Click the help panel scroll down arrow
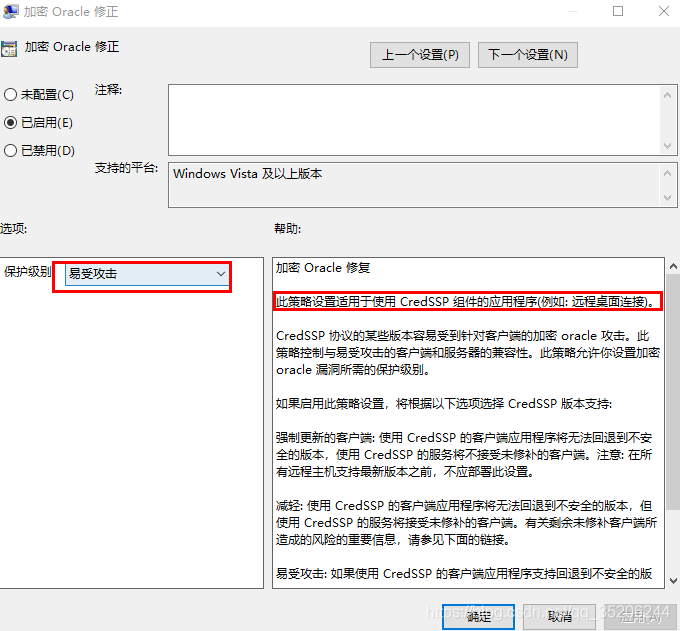This screenshot has width=680, height=631. pyautogui.click(x=671, y=580)
